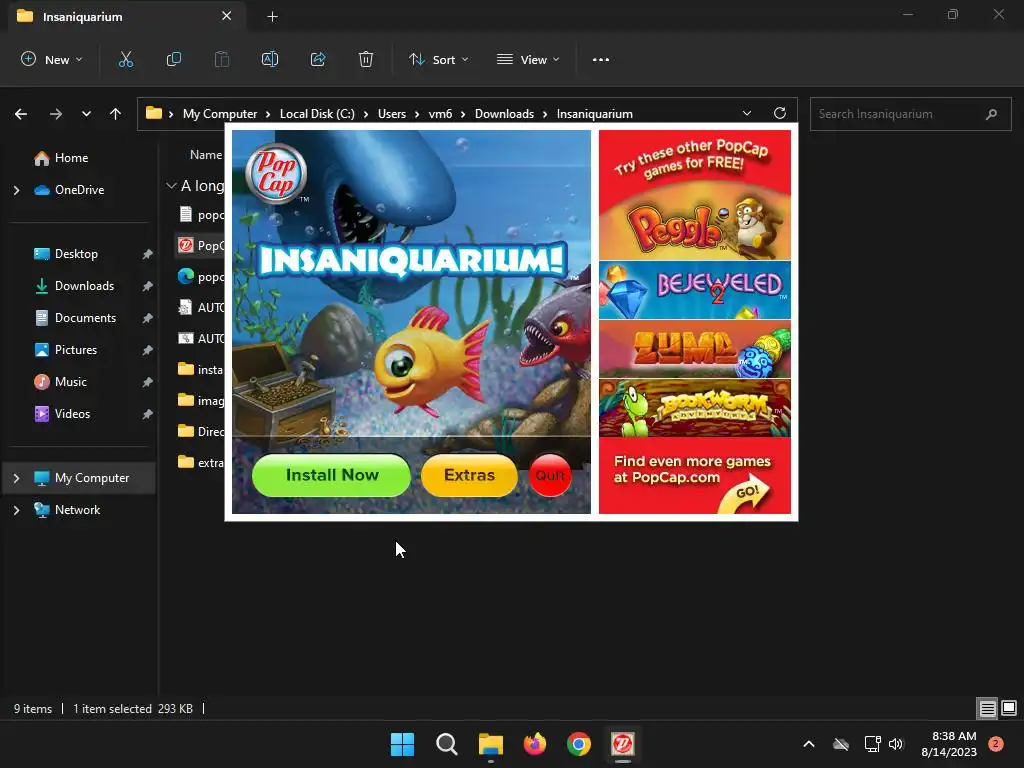The image size is (1024, 768).
Task: Open the notification badge showing 2
Action: [x=996, y=744]
